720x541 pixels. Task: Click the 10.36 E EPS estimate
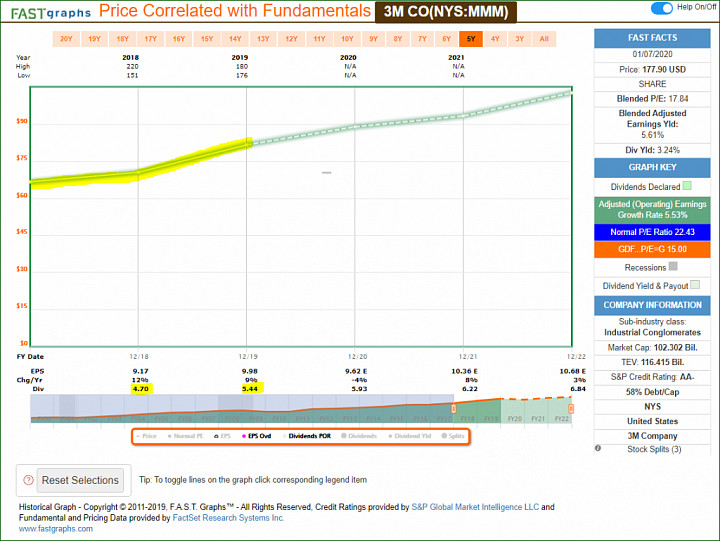pyautogui.click(x=464, y=371)
